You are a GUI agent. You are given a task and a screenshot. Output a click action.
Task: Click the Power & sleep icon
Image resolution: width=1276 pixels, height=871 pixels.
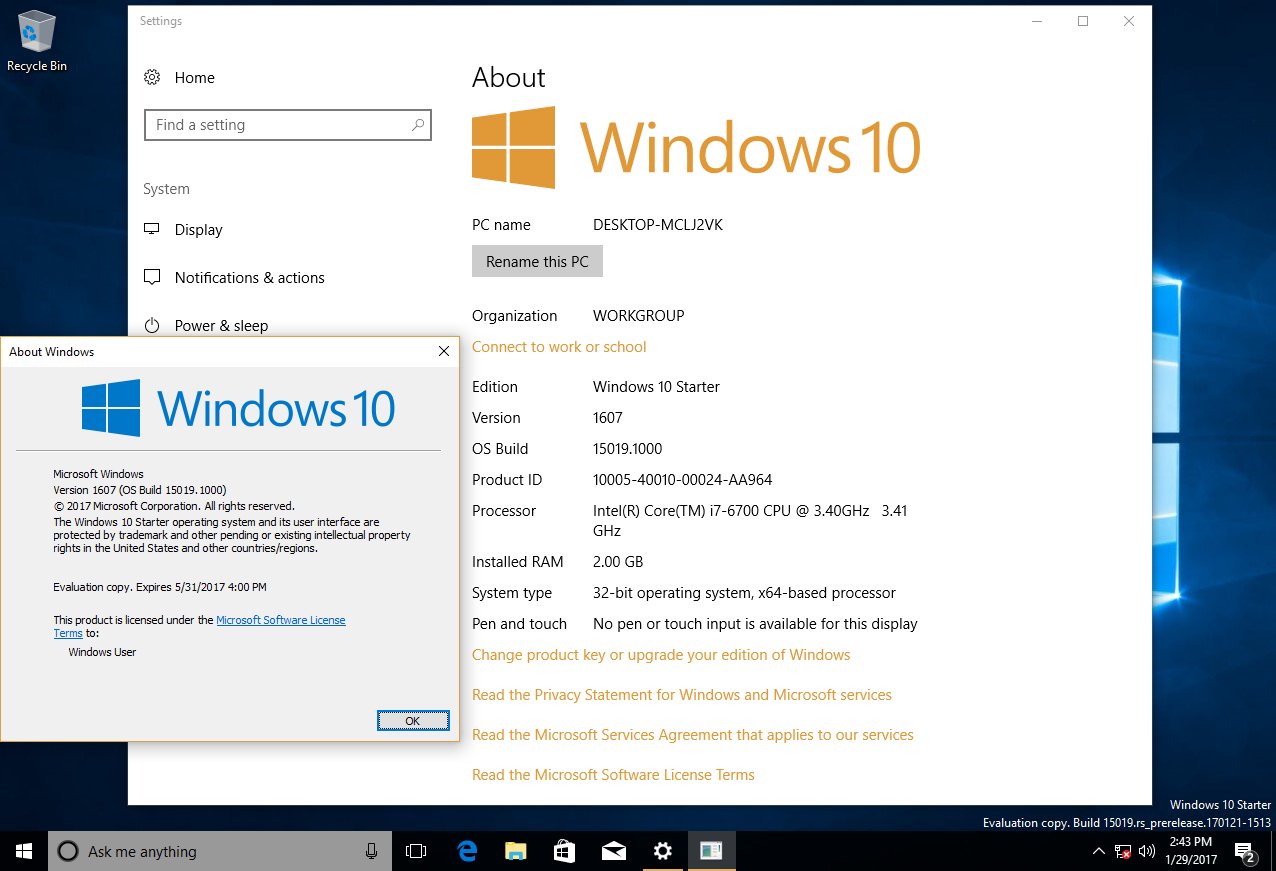tap(152, 325)
